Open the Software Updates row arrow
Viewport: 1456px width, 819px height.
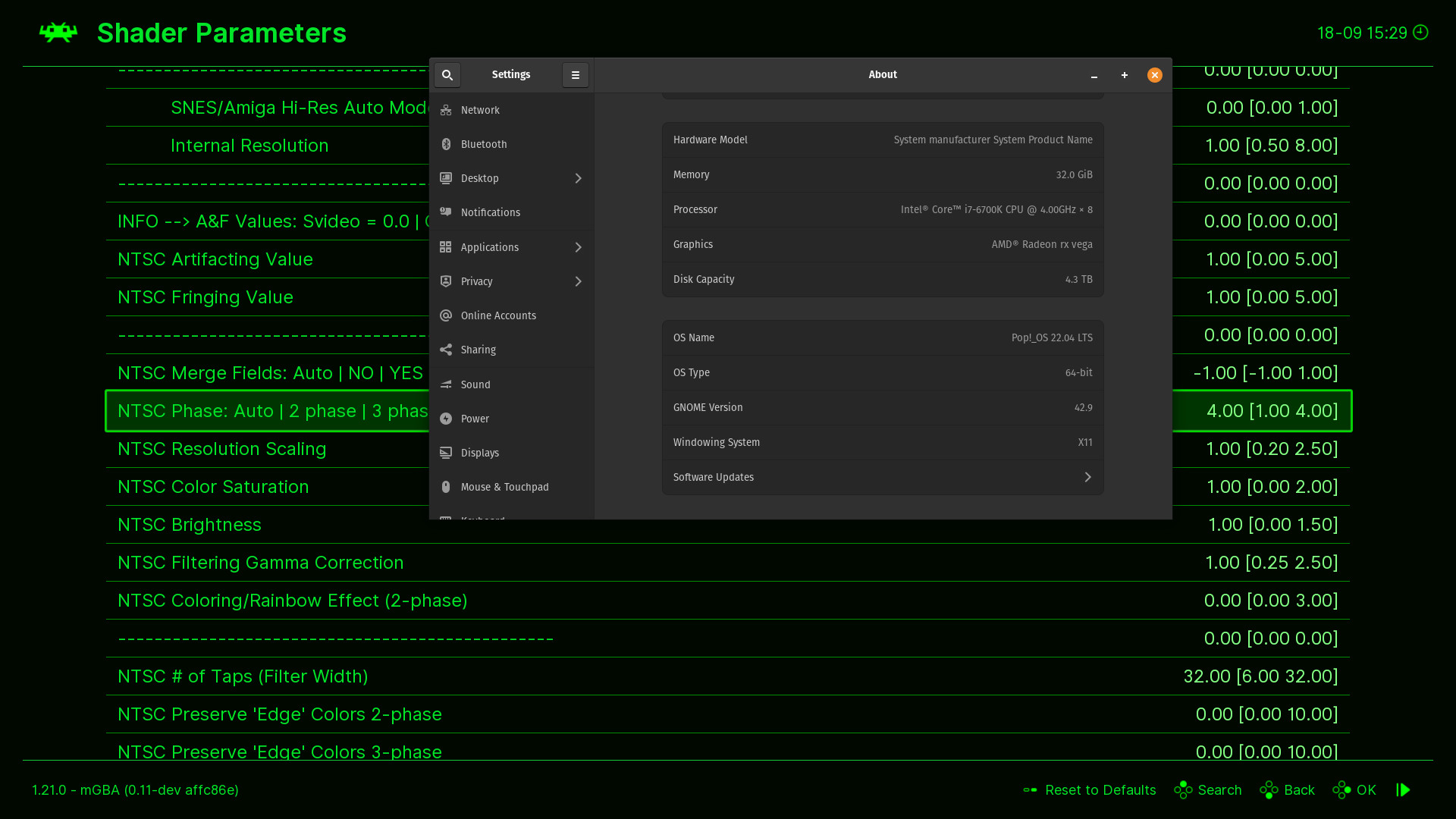pyautogui.click(x=1087, y=477)
